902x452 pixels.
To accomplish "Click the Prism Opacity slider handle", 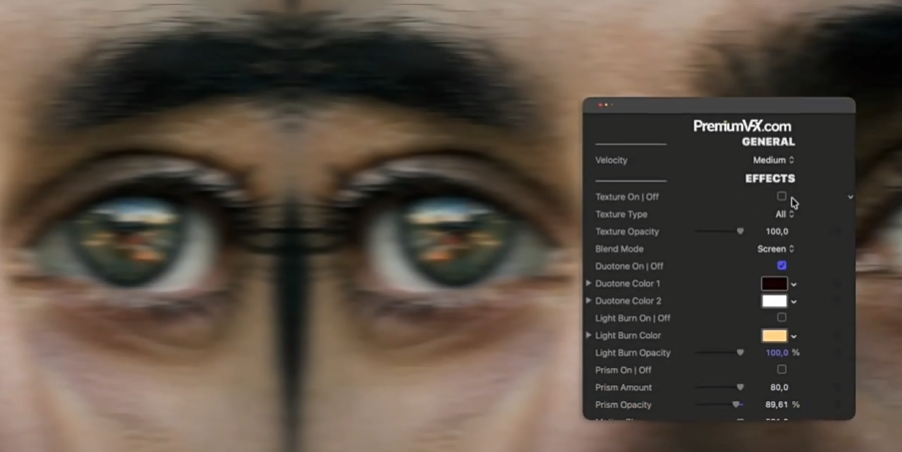I will [736, 405].
